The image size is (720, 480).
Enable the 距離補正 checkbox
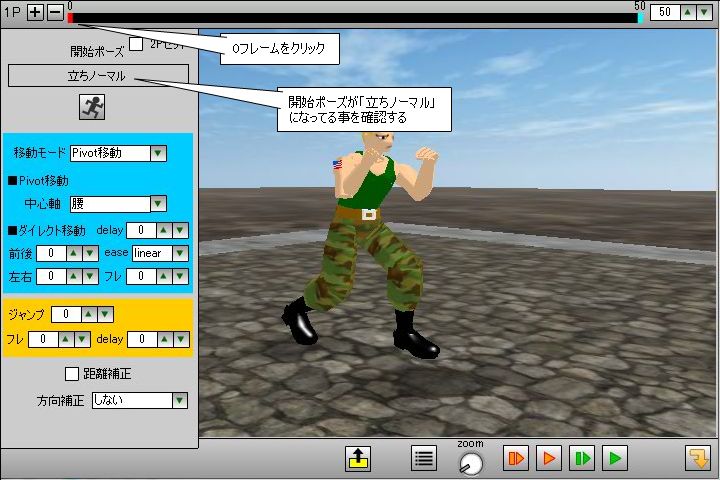point(72,374)
